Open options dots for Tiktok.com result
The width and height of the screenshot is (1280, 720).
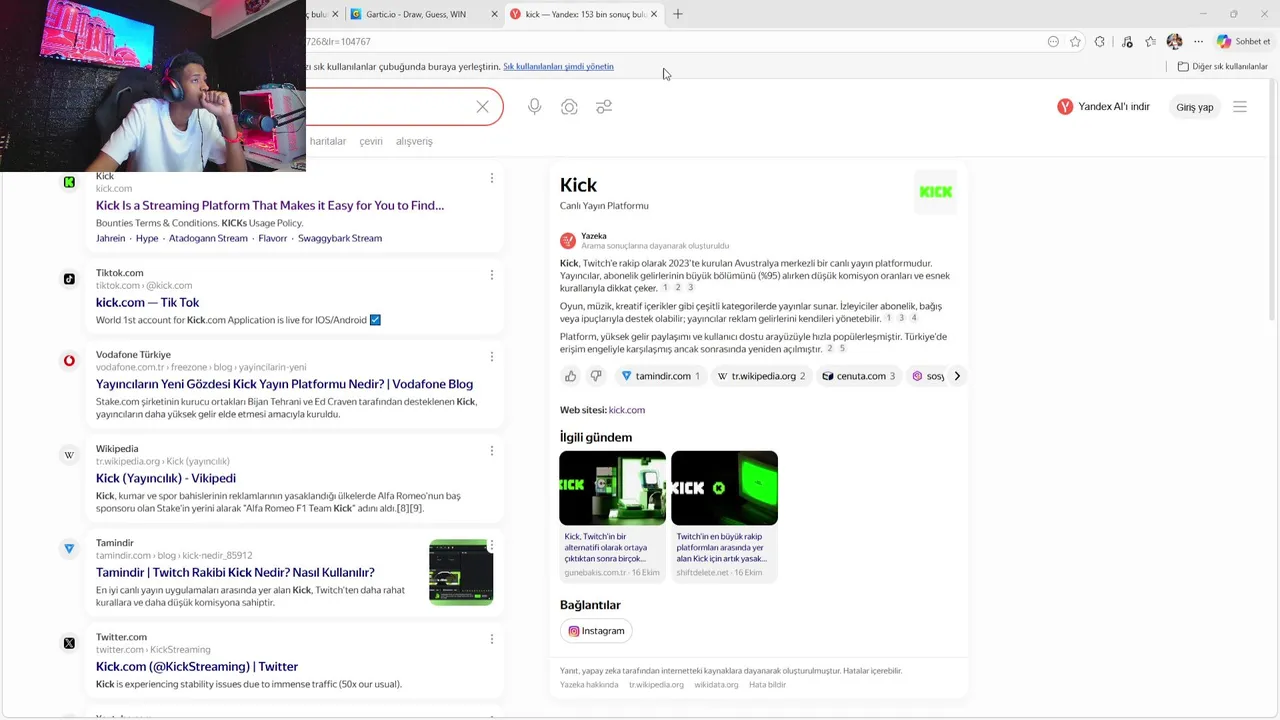(491, 275)
